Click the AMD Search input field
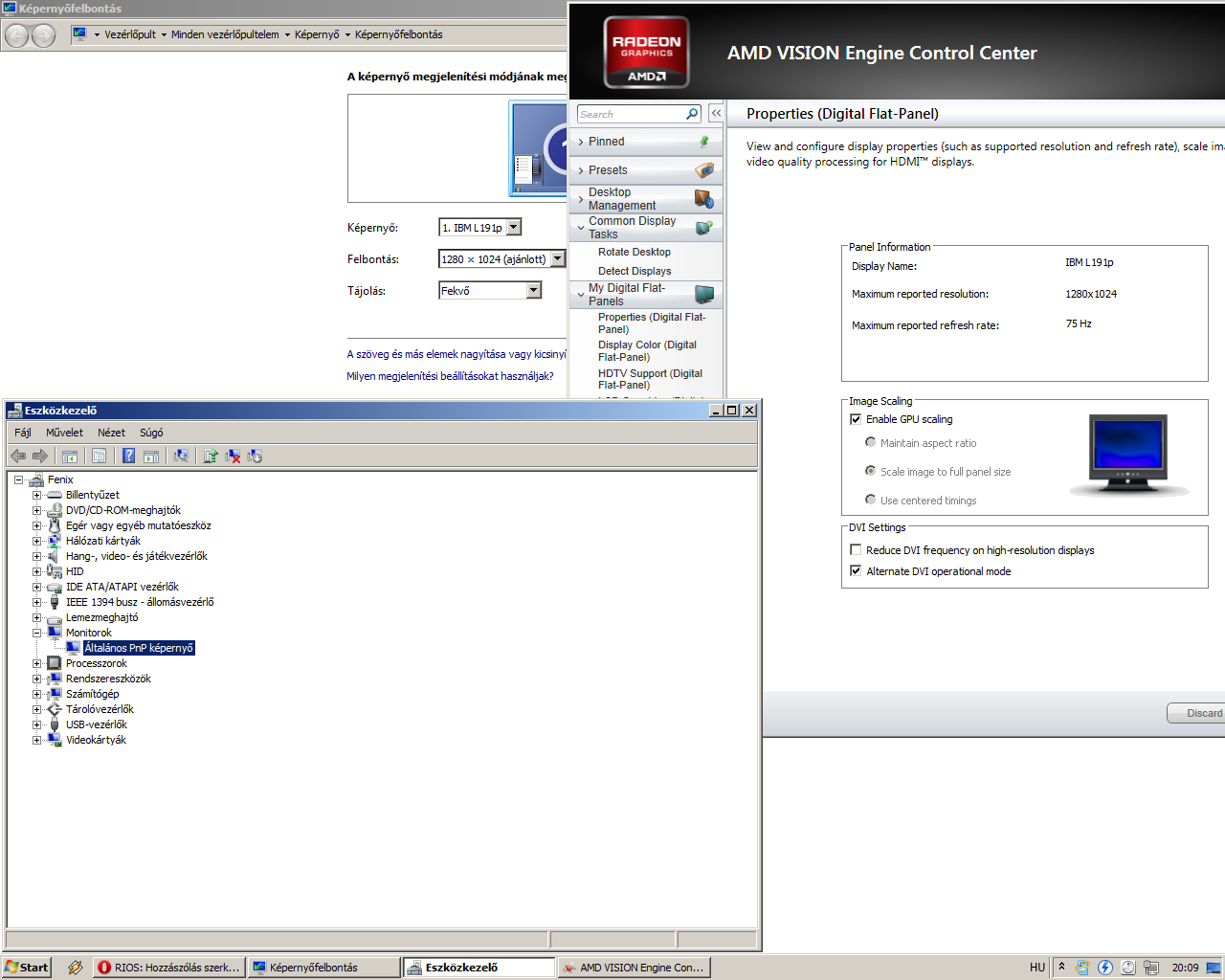The image size is (1225, 980). (x=632, y=114)
